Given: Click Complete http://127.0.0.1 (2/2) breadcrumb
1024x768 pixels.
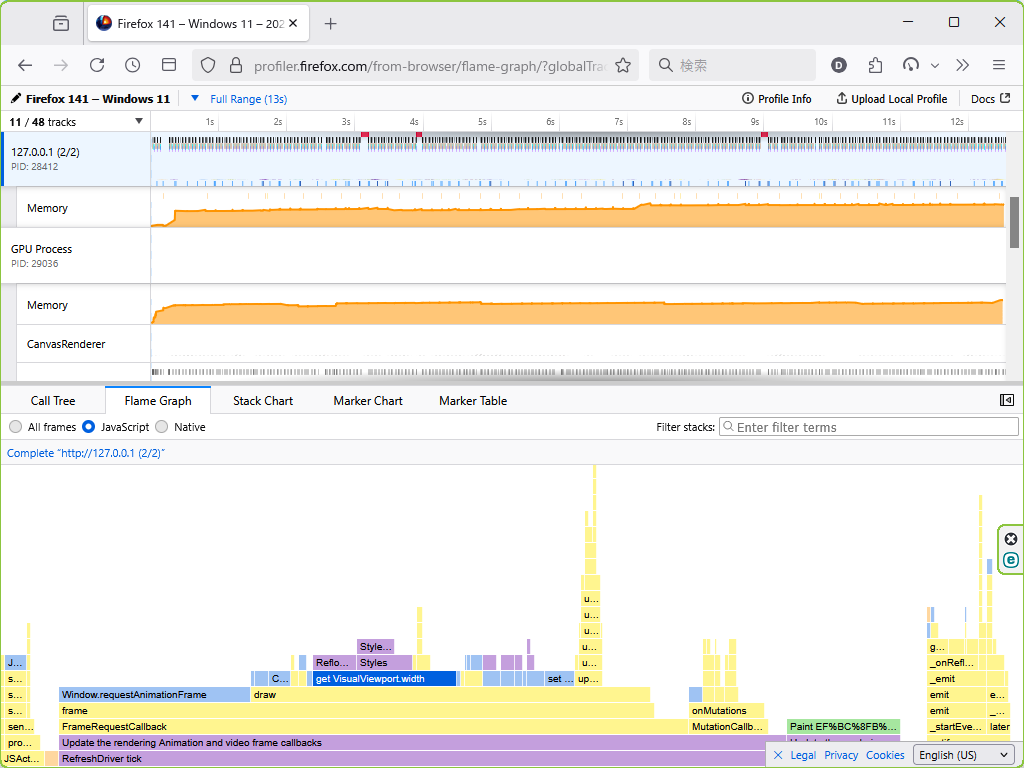Looking at the screenshot, I should [x=86, y=453].
